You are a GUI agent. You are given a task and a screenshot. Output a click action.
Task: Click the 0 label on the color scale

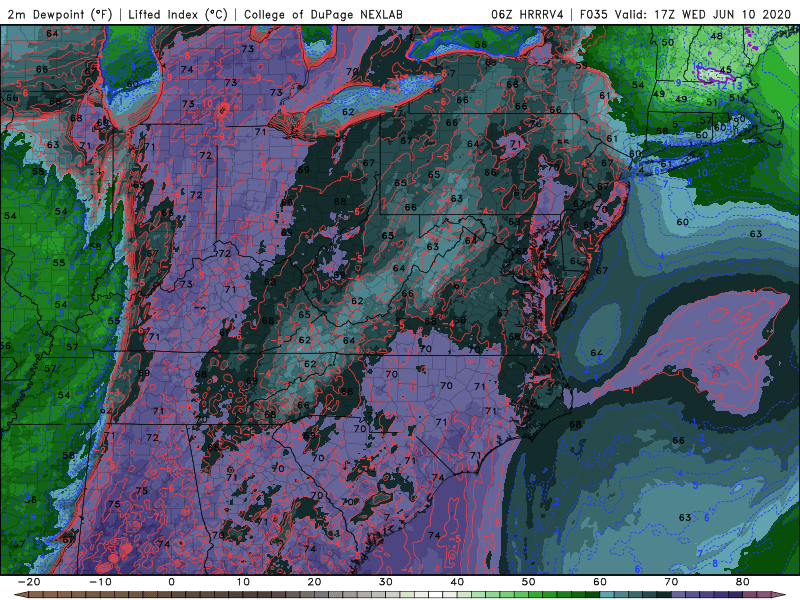tap(171, 582)
